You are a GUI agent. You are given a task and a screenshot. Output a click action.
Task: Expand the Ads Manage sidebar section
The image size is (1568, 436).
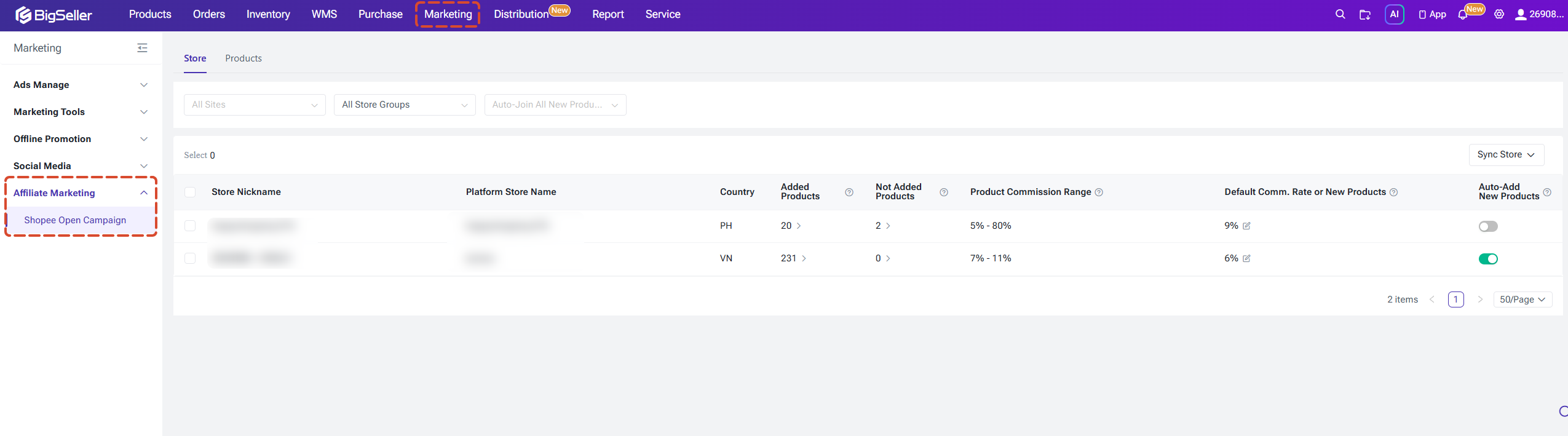click(81, 85)
